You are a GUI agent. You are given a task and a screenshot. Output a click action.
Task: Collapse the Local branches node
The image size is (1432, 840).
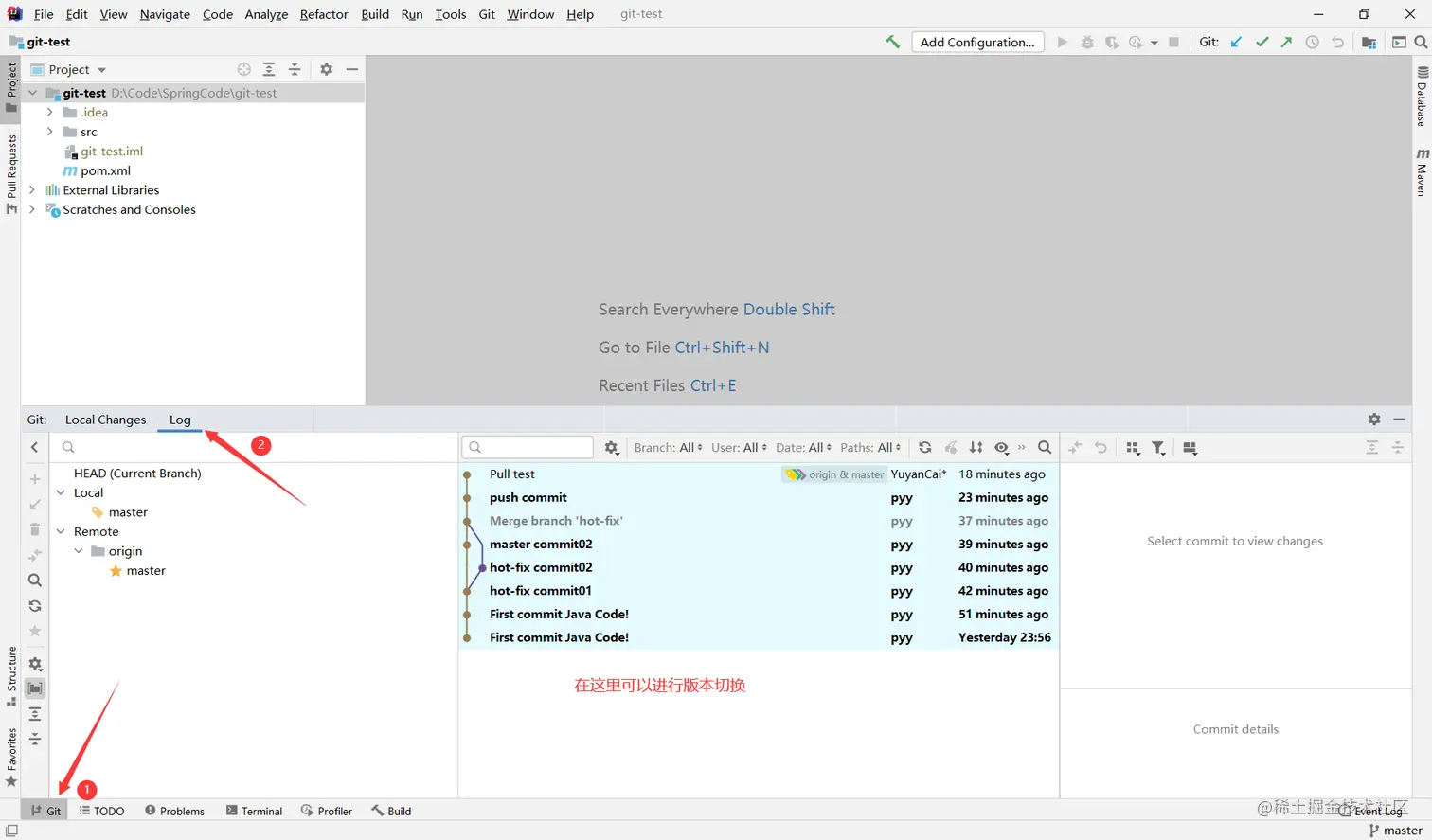pyautogui.click(x=62, y=492)
